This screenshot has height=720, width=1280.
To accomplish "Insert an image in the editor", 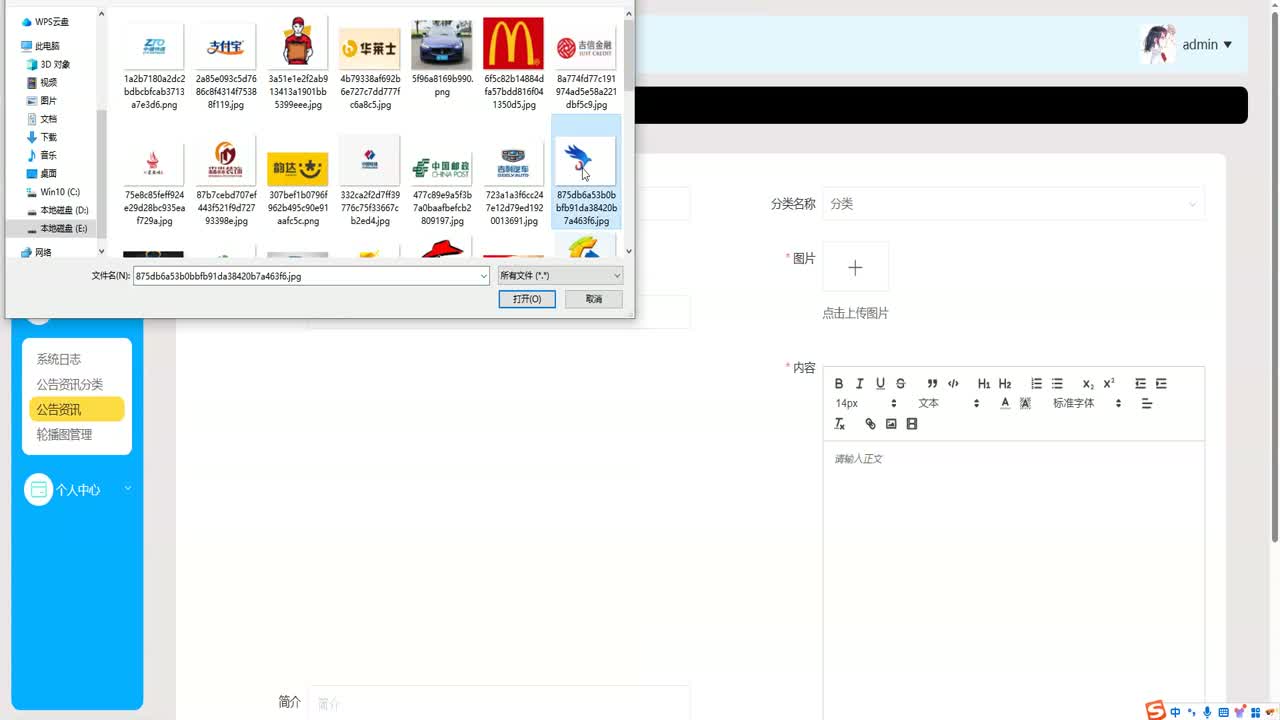I will [x=891, y=424].
